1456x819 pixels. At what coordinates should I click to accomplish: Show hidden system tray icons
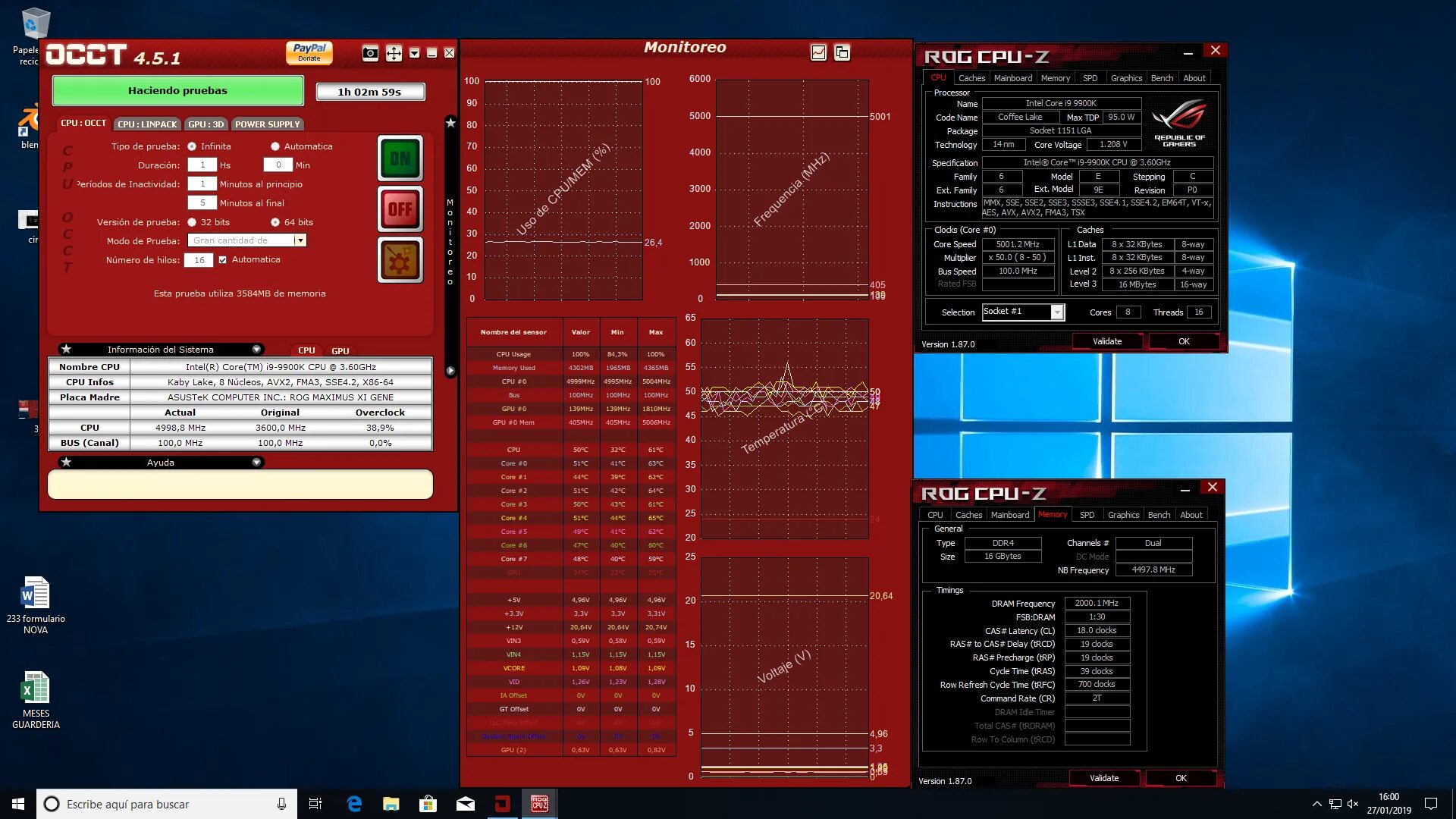(1317, 804)
